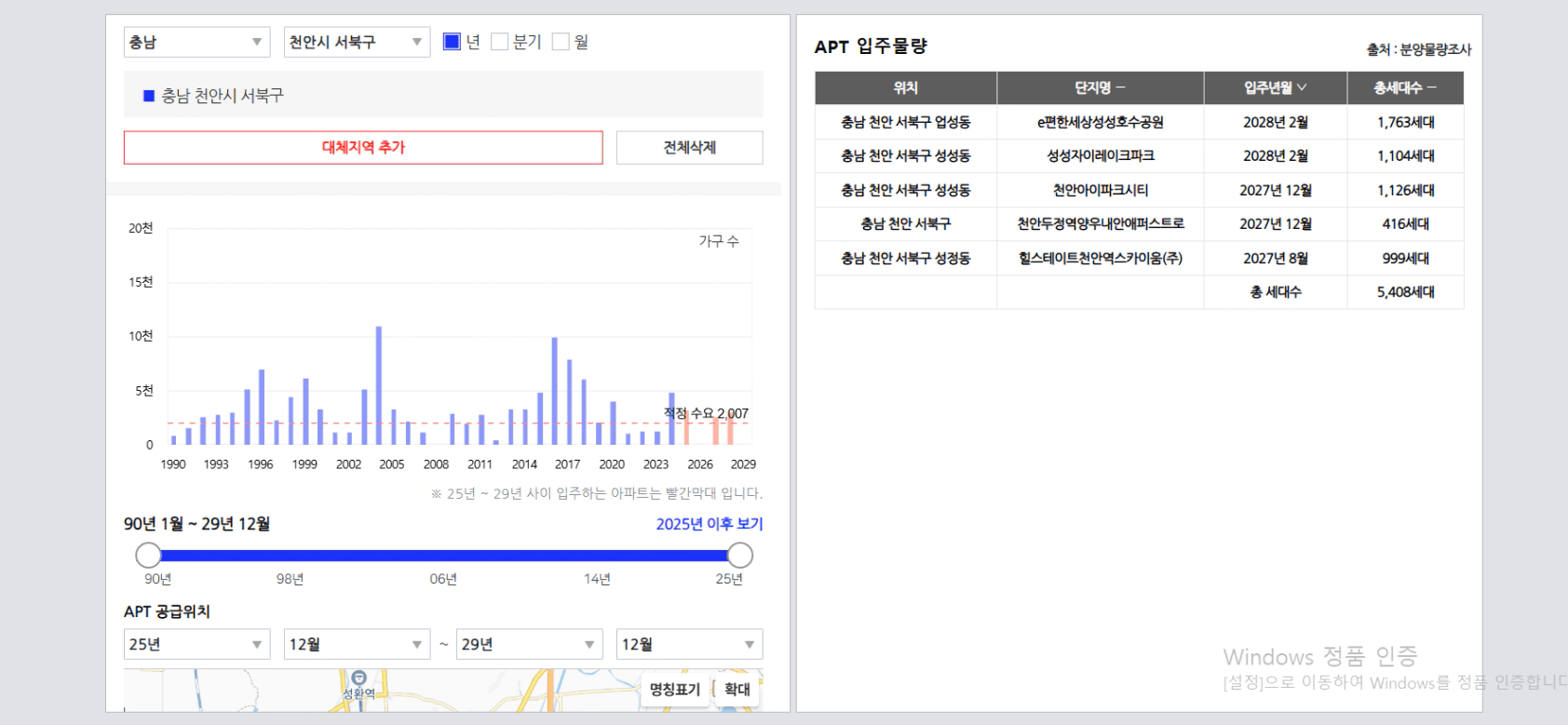Click the tallest chart bar near 2004

pos(378,385)
